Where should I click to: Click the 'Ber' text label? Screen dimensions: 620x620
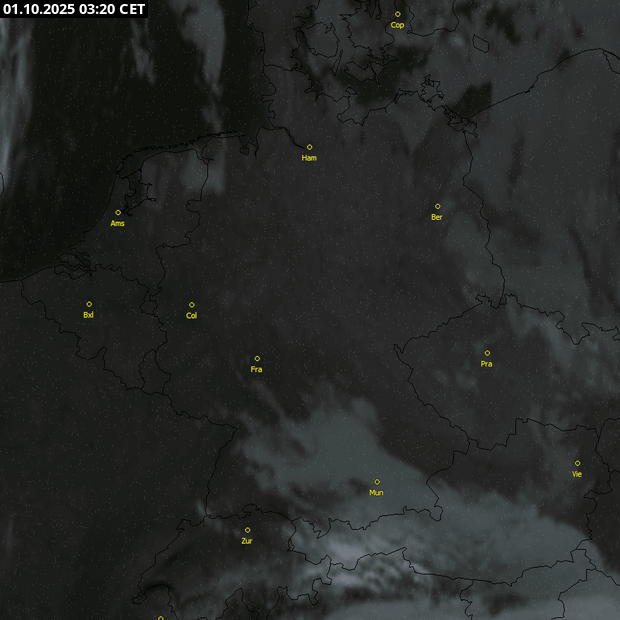[x=437, y=217]
